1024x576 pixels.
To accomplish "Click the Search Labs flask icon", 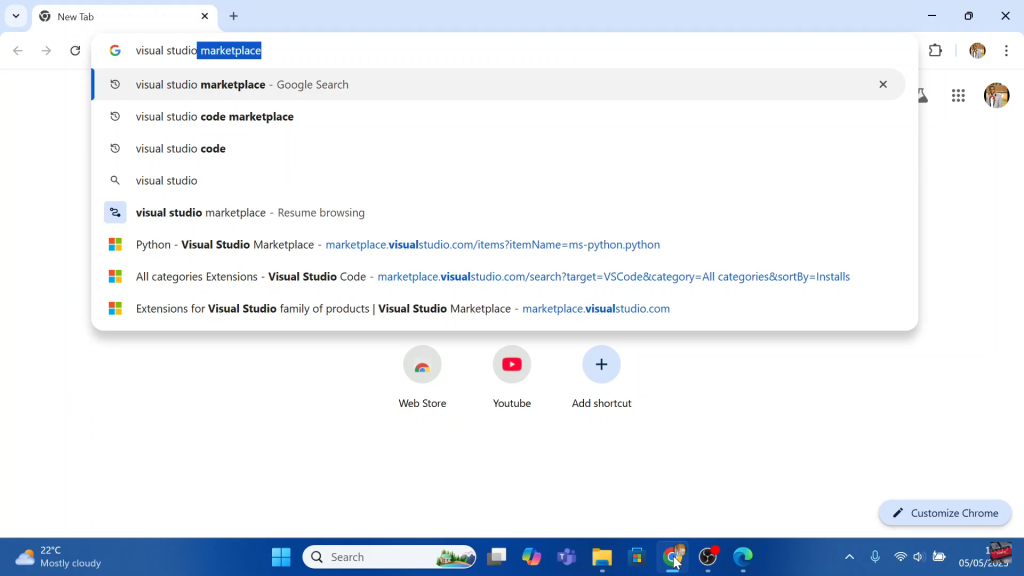I will click(x=922, y=95).
